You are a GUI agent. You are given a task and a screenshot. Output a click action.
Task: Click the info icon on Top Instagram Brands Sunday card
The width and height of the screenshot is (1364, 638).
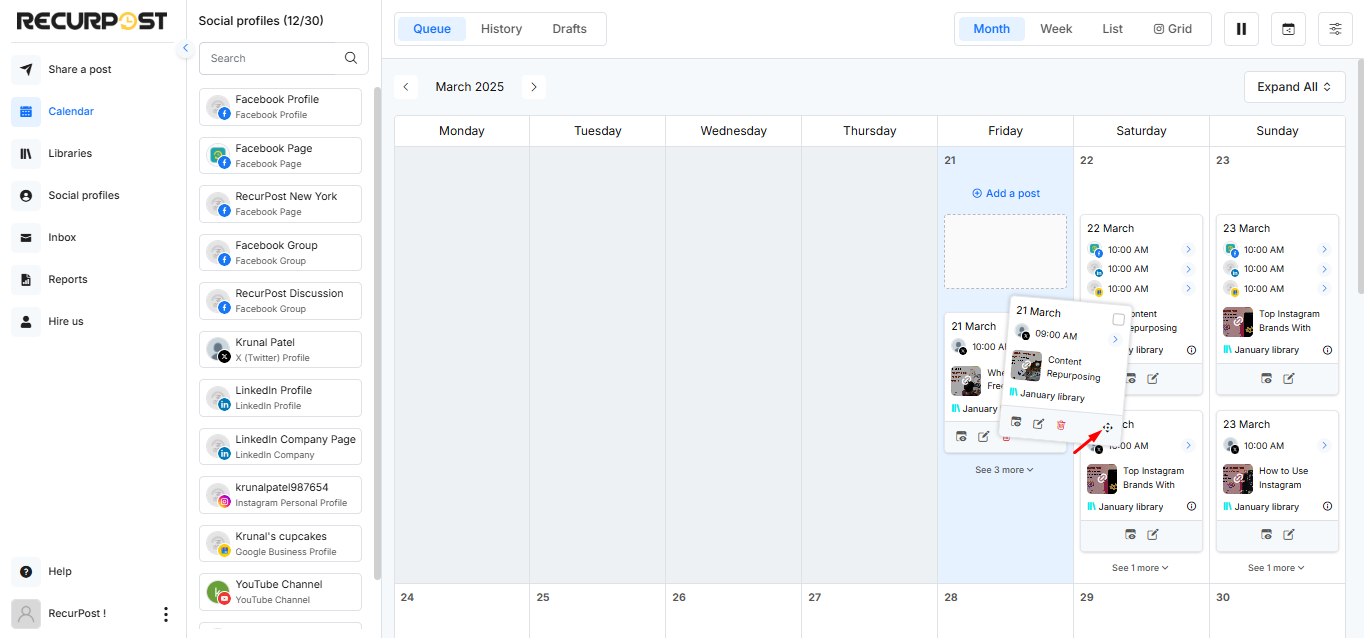pyautogui.click(x=1327, y=350)
